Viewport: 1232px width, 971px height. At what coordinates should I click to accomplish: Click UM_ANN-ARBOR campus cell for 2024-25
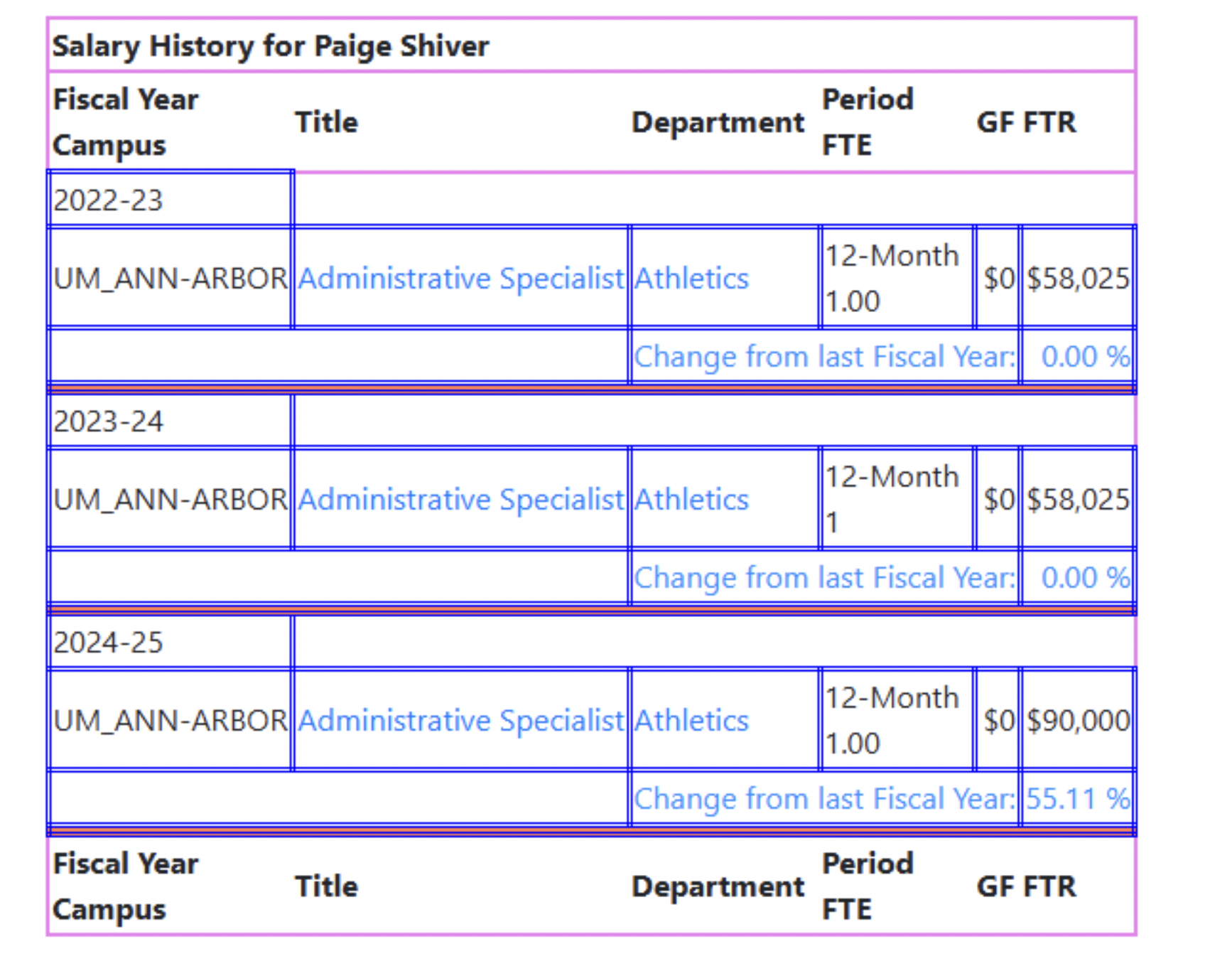[x=170, y=720]
